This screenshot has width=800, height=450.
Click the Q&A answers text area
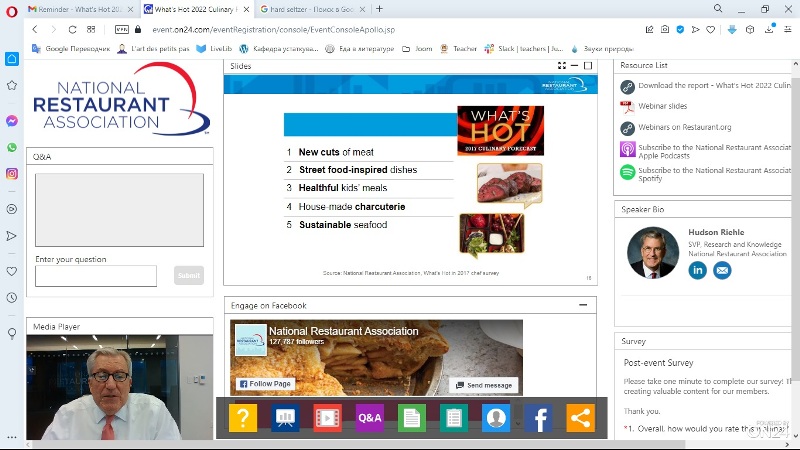tap(119, 210)
